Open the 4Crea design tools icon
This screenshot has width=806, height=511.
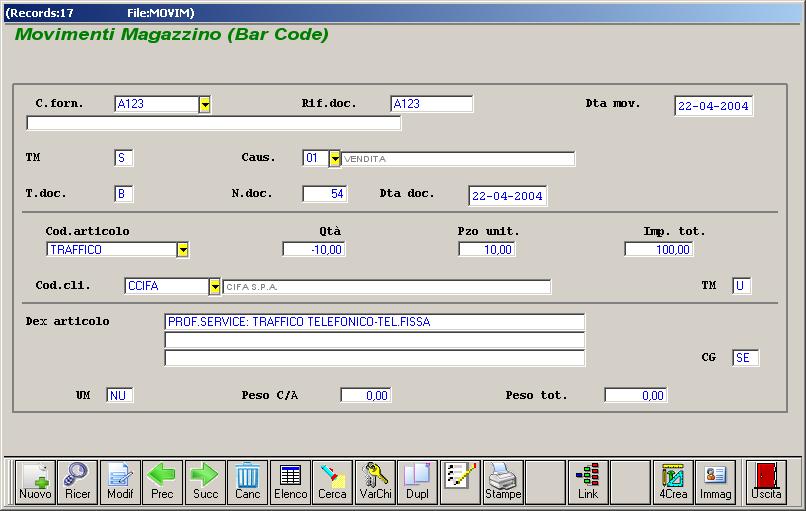tap(673, 482)
